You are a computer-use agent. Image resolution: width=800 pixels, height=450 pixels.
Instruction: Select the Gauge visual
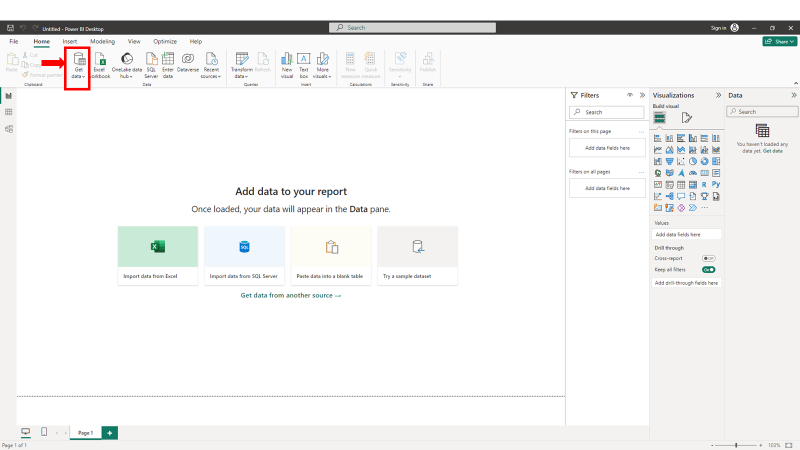(693, 173)
